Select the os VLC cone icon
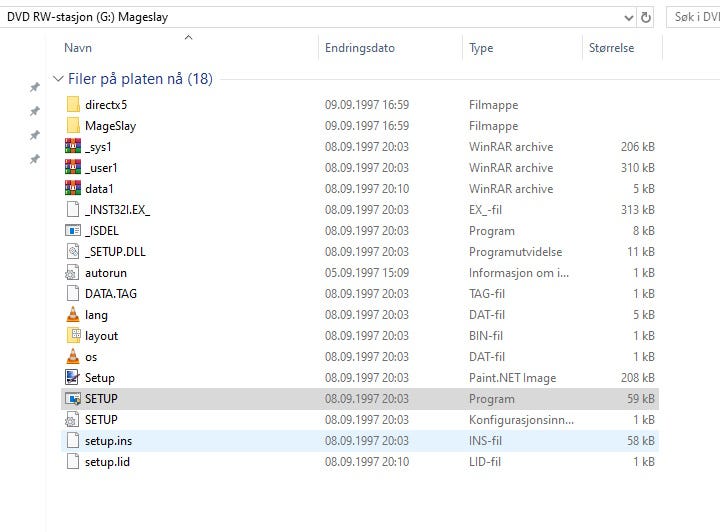The height and width of the screenshot is (532, 720). click(73, 357)
